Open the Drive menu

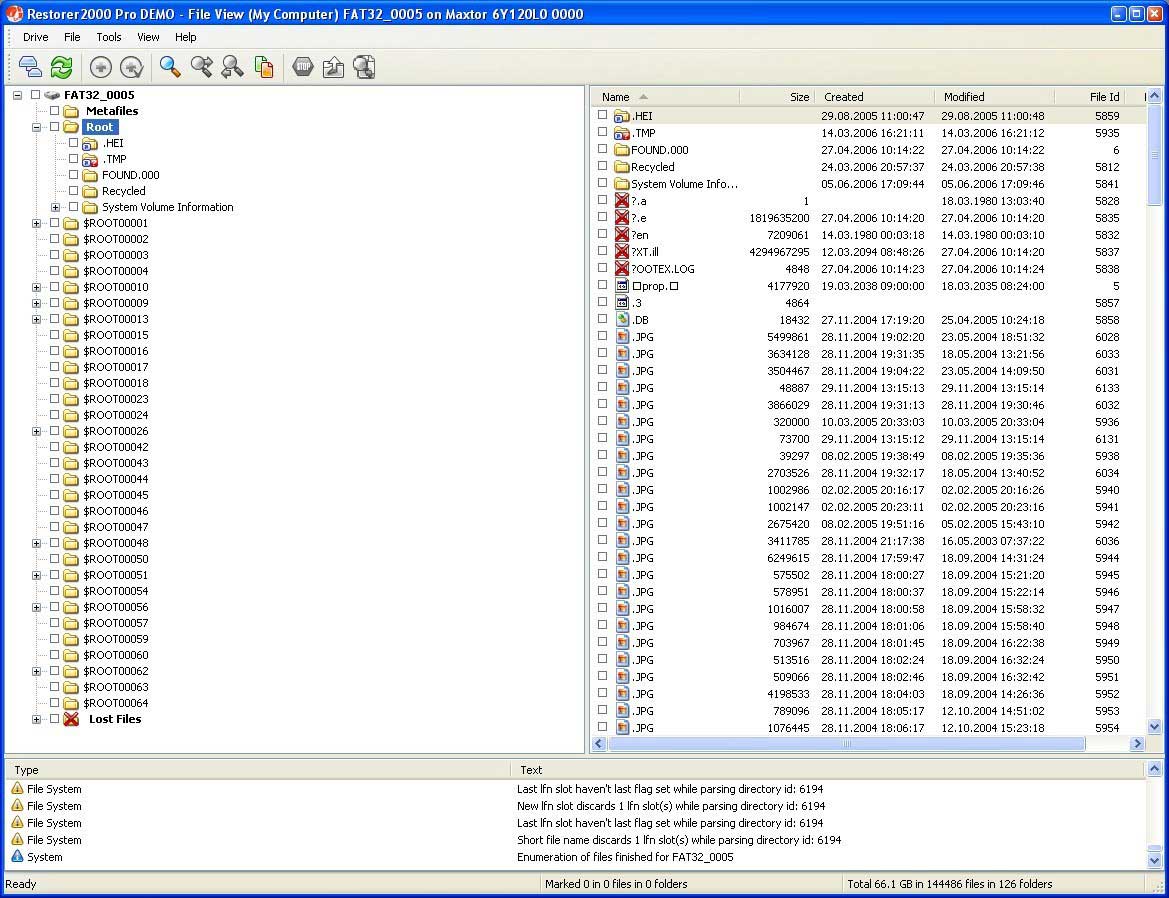(x=36, y=37)
